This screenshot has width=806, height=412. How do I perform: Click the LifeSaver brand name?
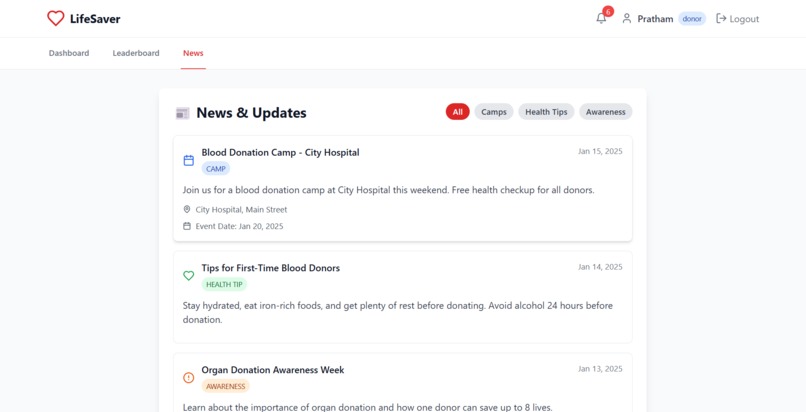tap(95, 19)
